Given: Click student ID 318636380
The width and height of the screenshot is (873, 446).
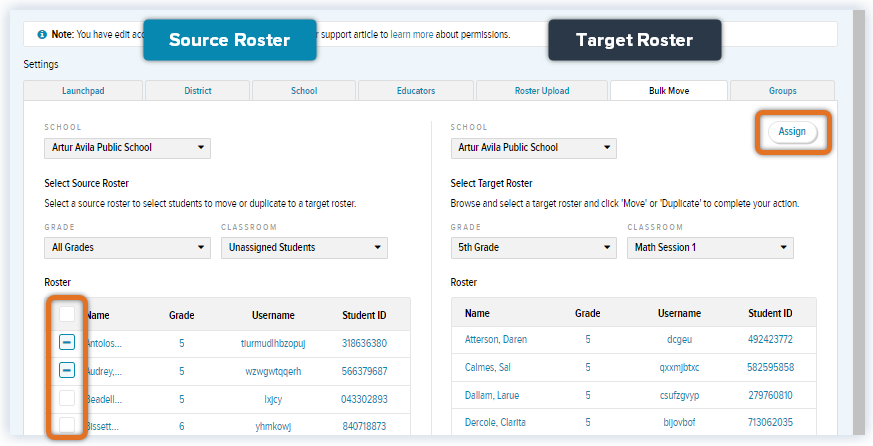Looking at the screenshot, I should click(x=364, y=344).
